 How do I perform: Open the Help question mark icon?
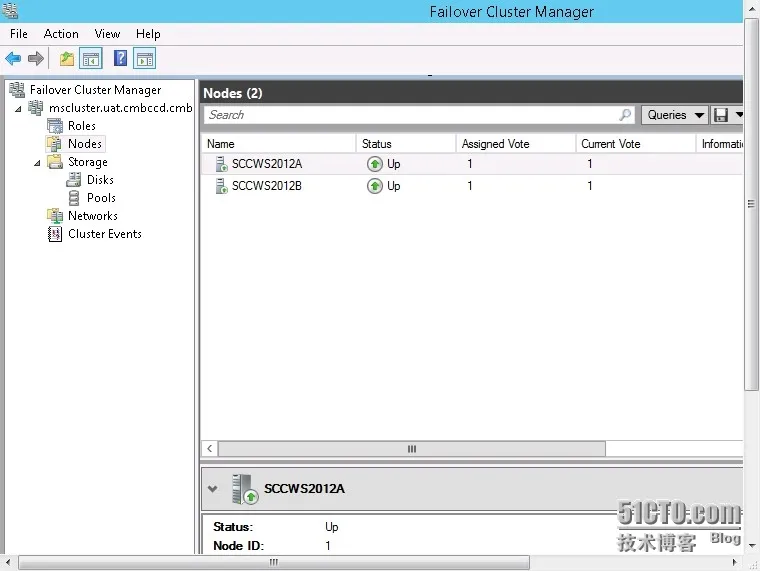click(x=120, y=58)
